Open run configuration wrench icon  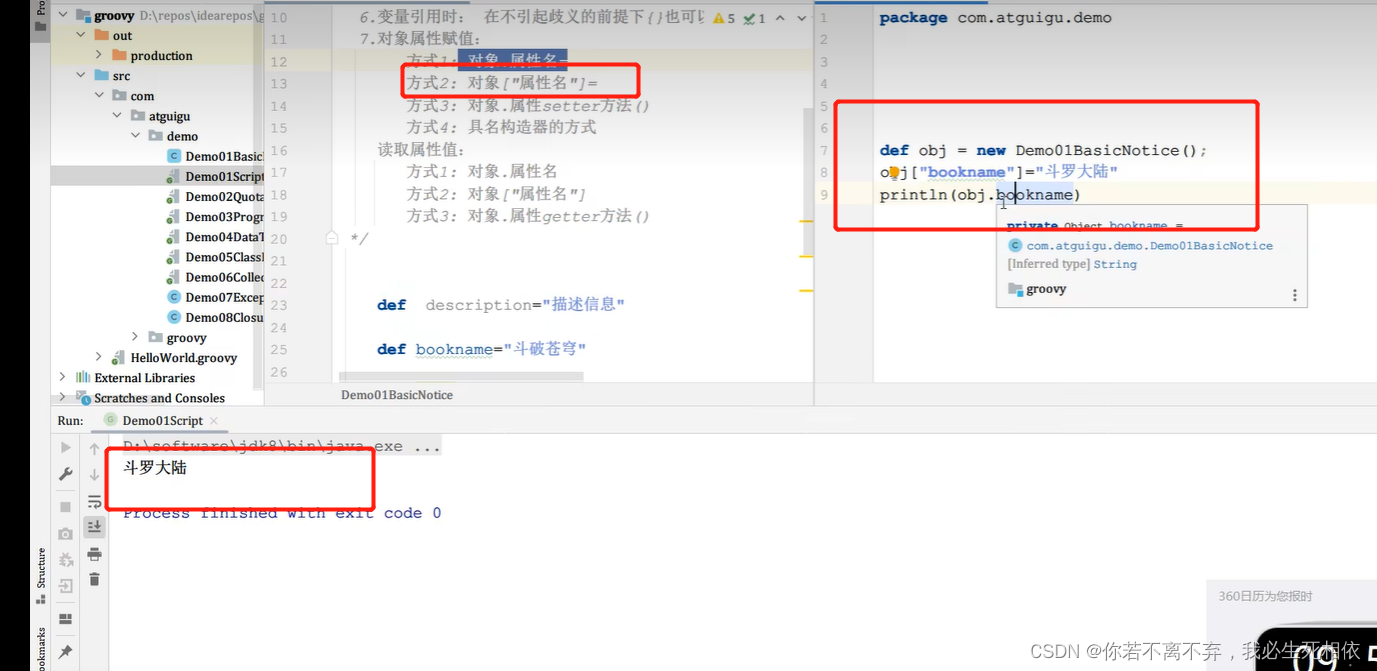pos(66,474)
